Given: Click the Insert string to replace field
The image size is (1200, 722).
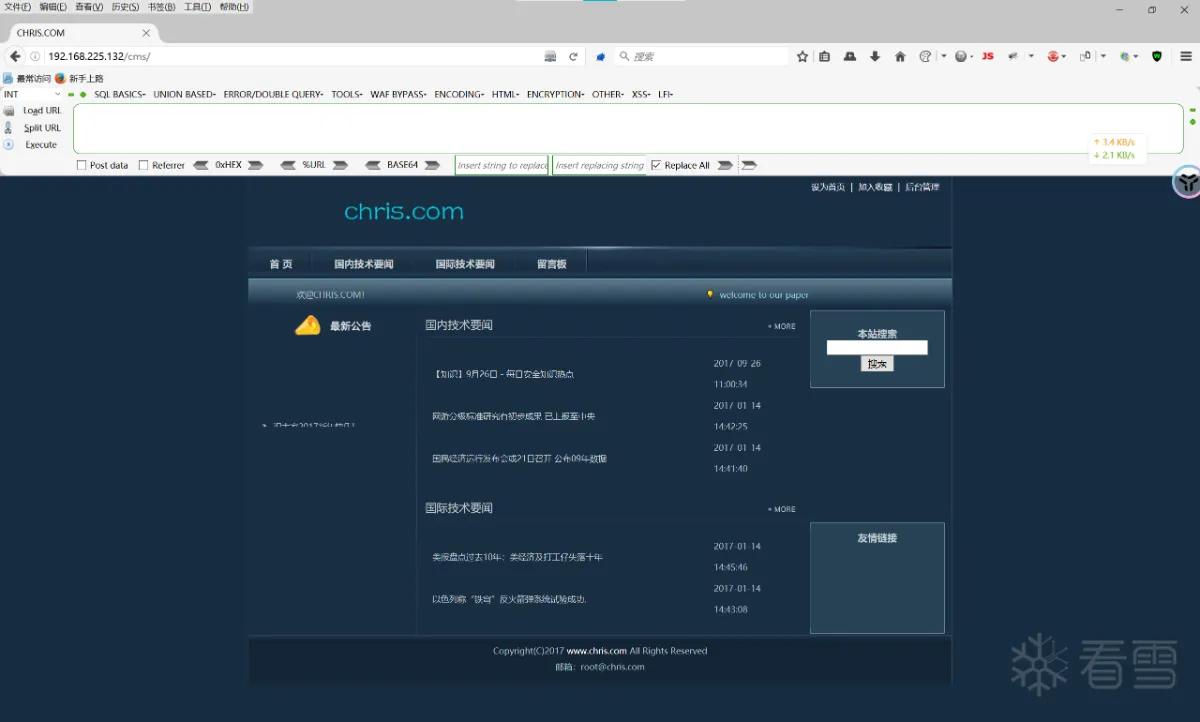Looking at the screenshot, I should pyautogui.click(x=502, y=165).
